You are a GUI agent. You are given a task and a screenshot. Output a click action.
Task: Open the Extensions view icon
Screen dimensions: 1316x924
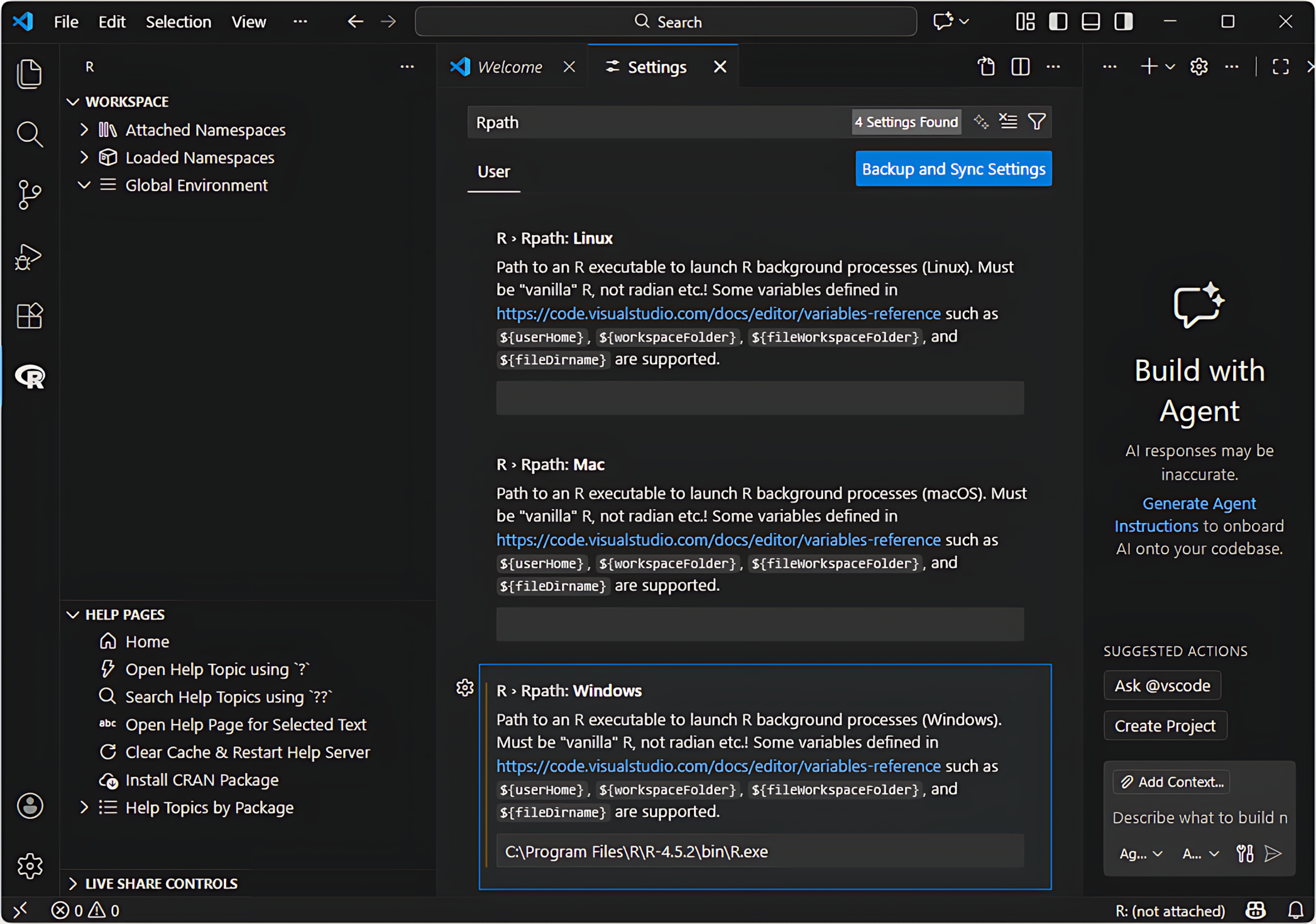point(30,316)
